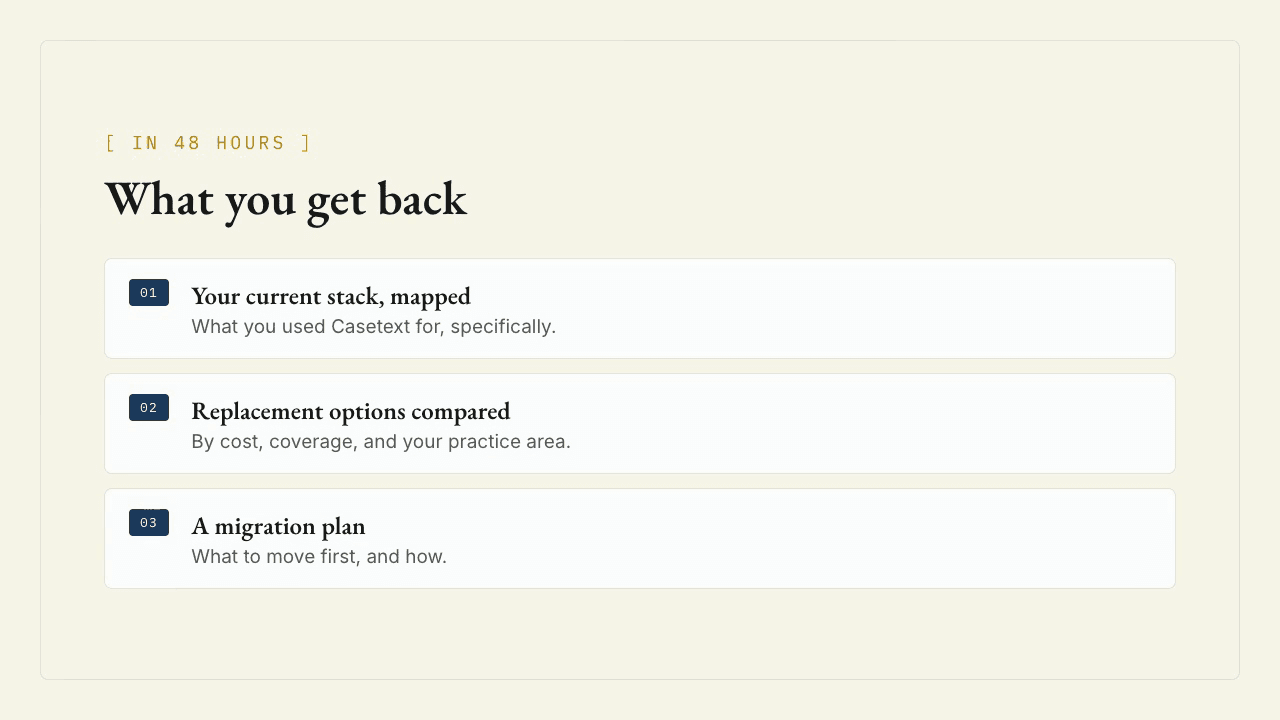The width and height of the screenshot is (1280, 720).
Task: Click the word 'Casetext' in first card
Action: [x=371, y=327]
